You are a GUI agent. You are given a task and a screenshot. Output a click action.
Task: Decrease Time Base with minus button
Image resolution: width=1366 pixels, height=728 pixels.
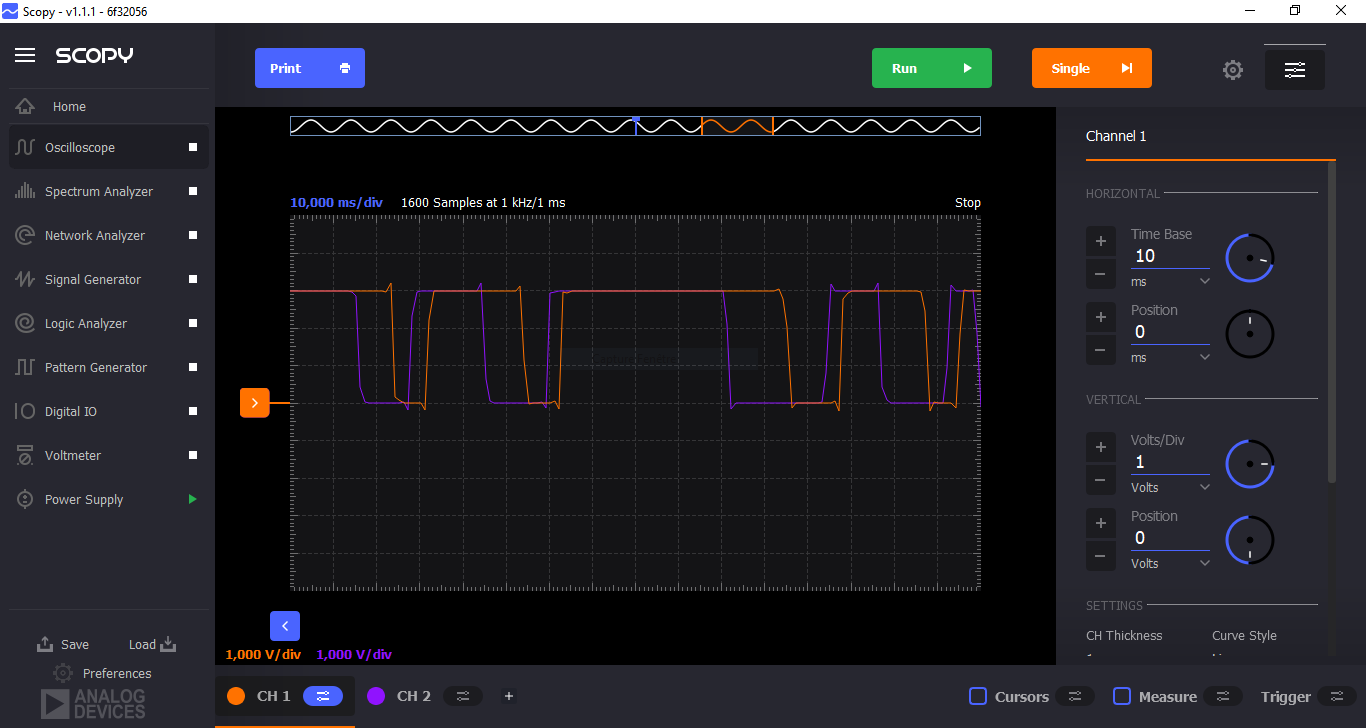(x=1100, y=274)
